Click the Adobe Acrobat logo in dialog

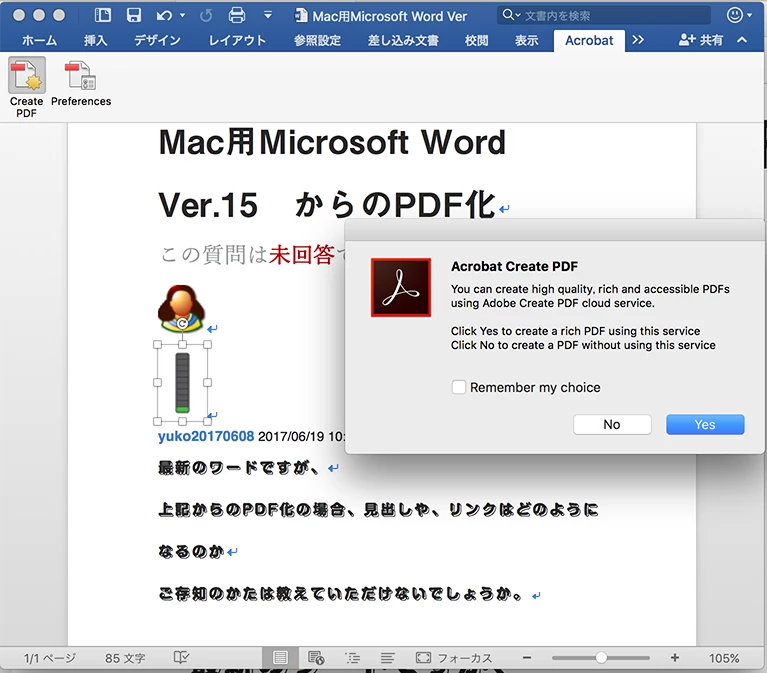coord(401,288)
